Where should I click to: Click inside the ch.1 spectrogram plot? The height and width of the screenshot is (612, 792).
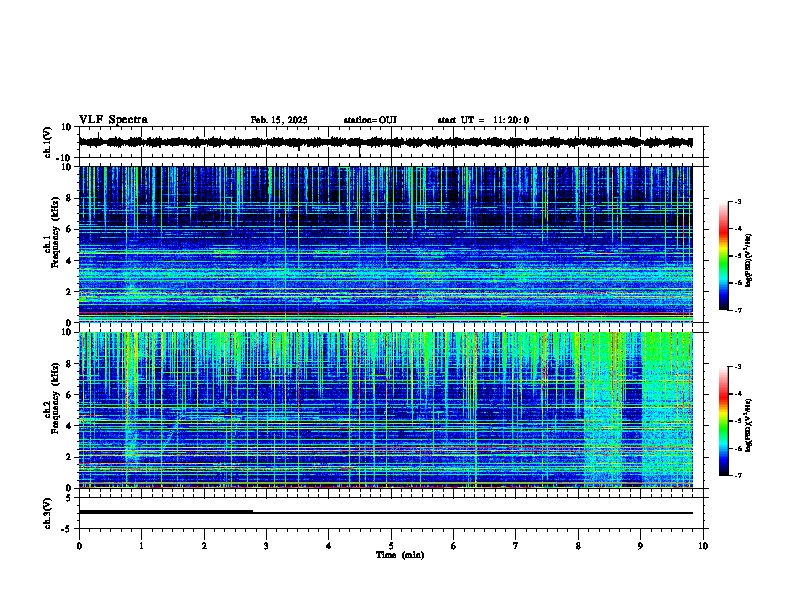tap(385, 244)
